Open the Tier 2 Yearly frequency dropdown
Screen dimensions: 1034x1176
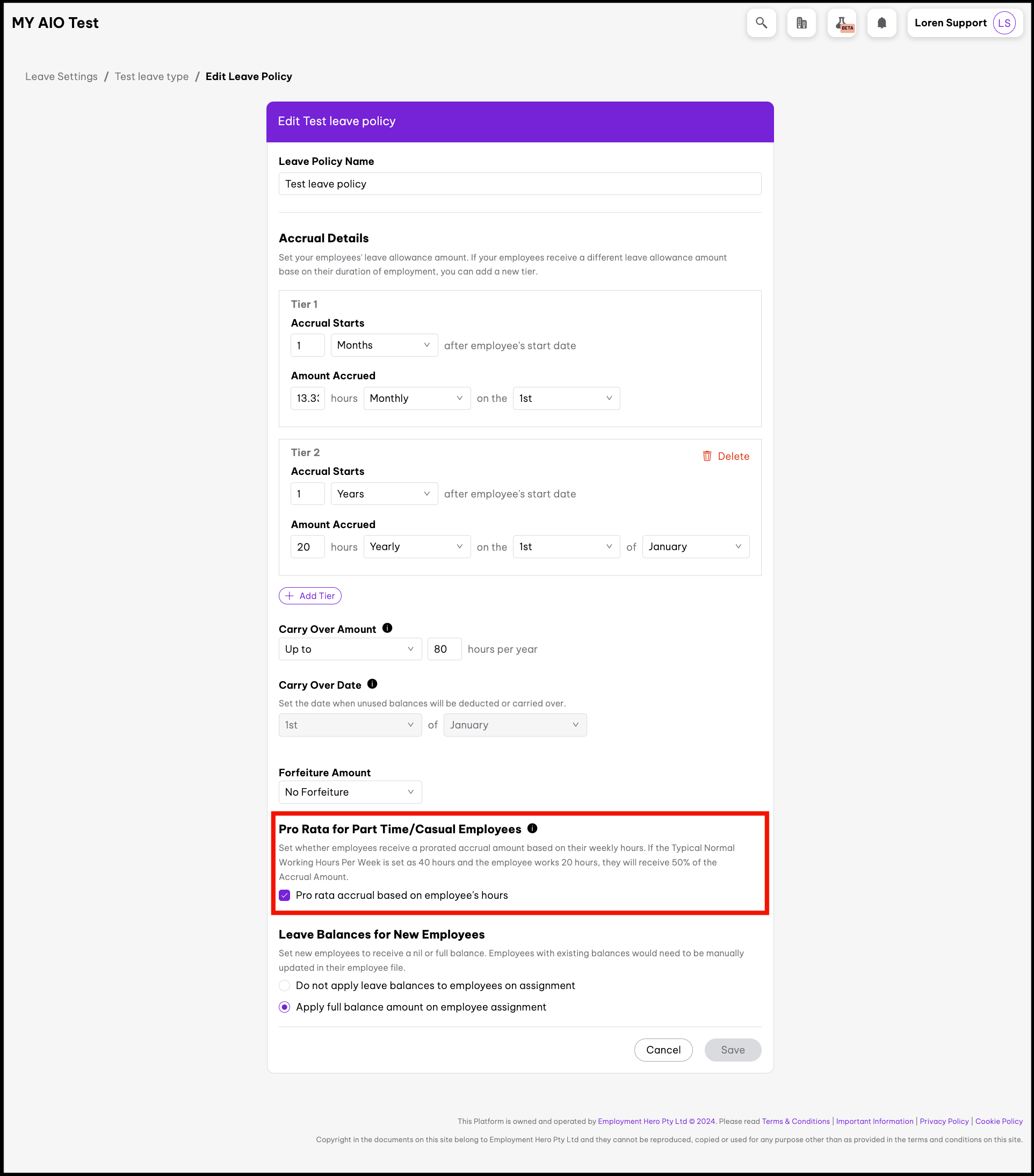[x=417, y=546]
